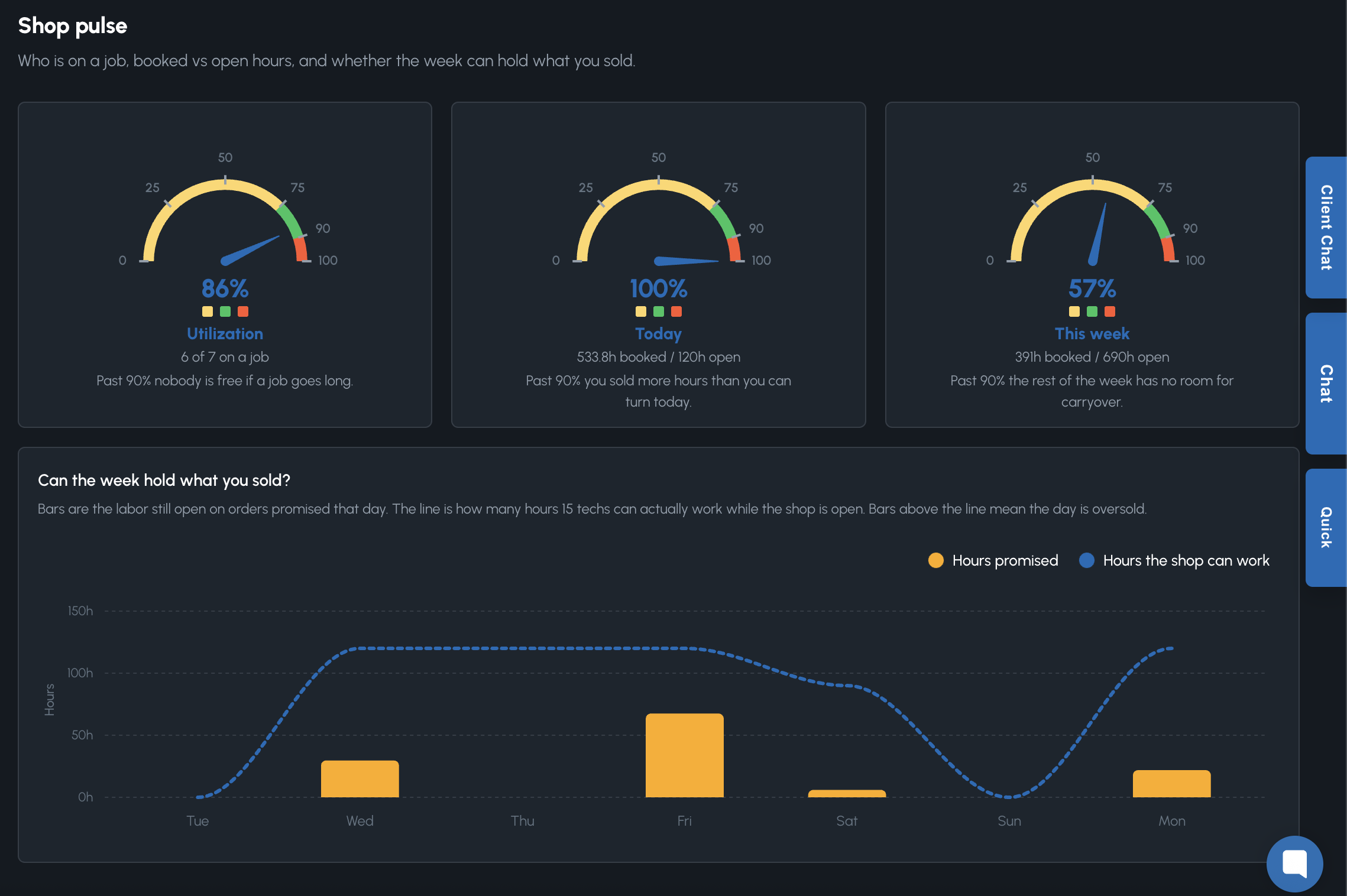Click the blue shop can work legend dot
The width and height of the screenshot is (1347, 896).
(1087, 560)
